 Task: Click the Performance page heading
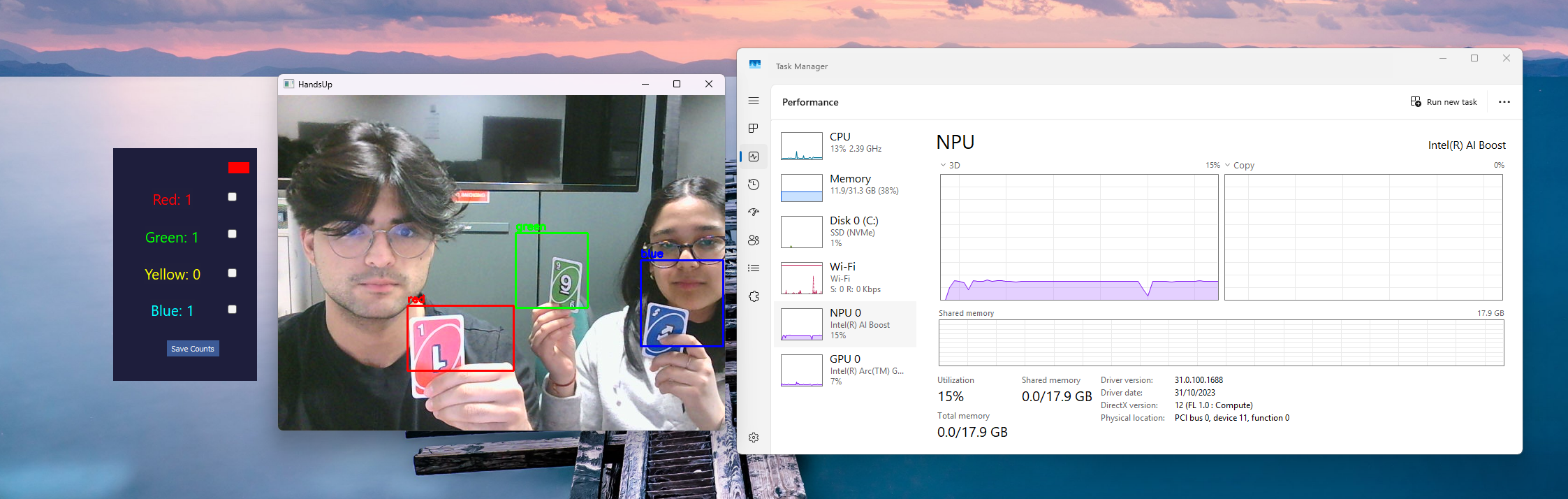point(810,102)
